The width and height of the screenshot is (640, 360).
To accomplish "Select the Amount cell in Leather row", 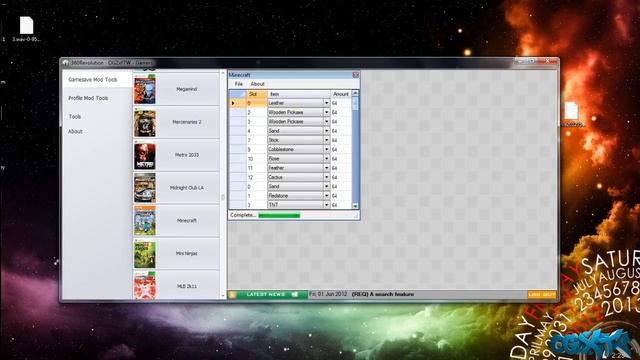I will click(x=341, y=103).
